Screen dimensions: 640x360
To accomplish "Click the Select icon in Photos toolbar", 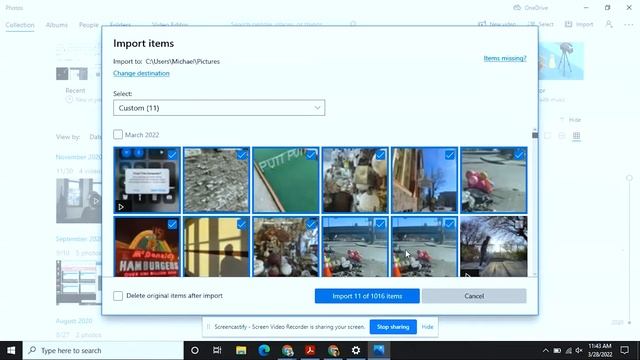I will (x=531, y=24).
